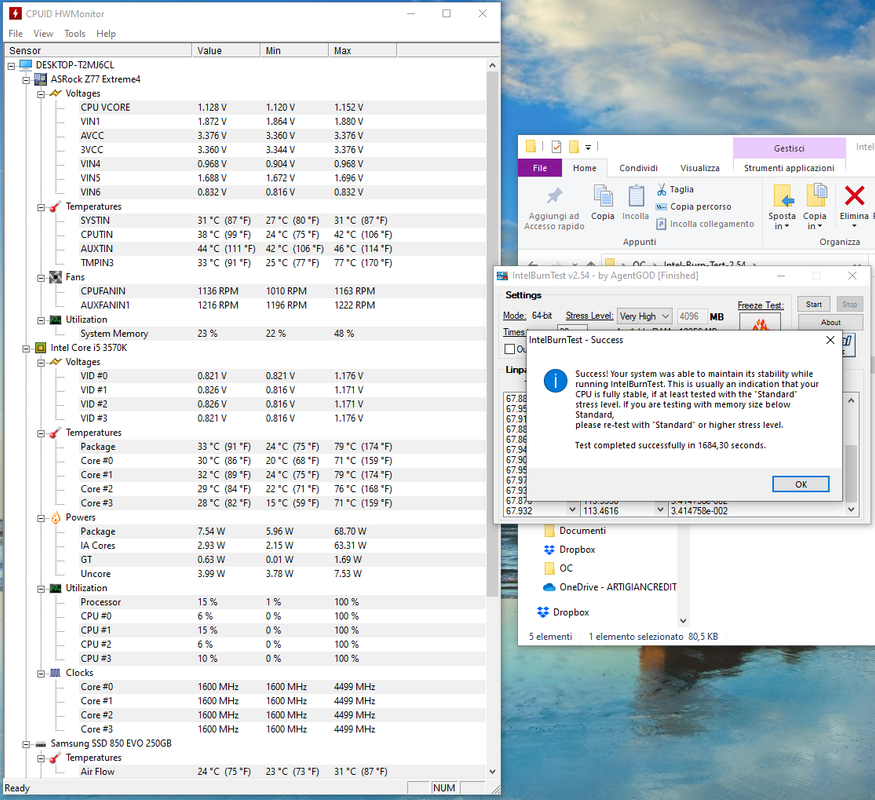Collapse the DESKTOP-T2MJ6CL tree node
The width and height of the screenshot is (875, 800).
pyautogui.click(x=11, y=66)
